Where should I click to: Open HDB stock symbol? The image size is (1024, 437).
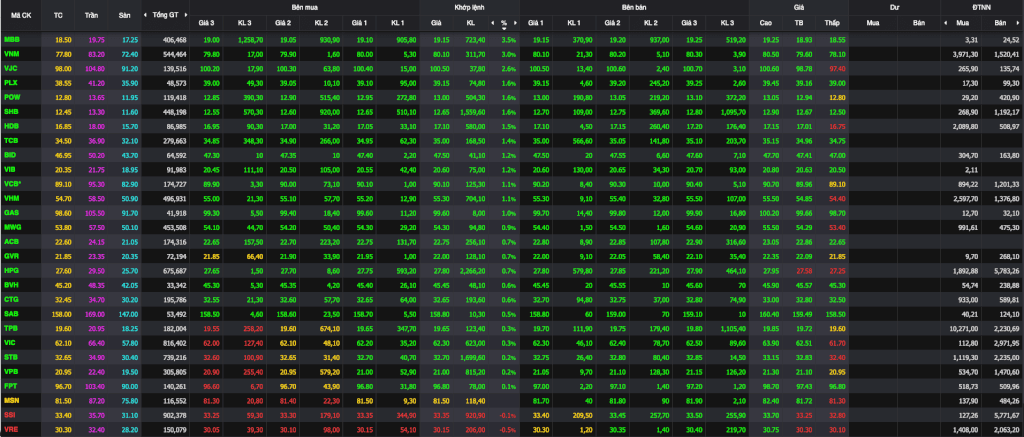(11, 125)
